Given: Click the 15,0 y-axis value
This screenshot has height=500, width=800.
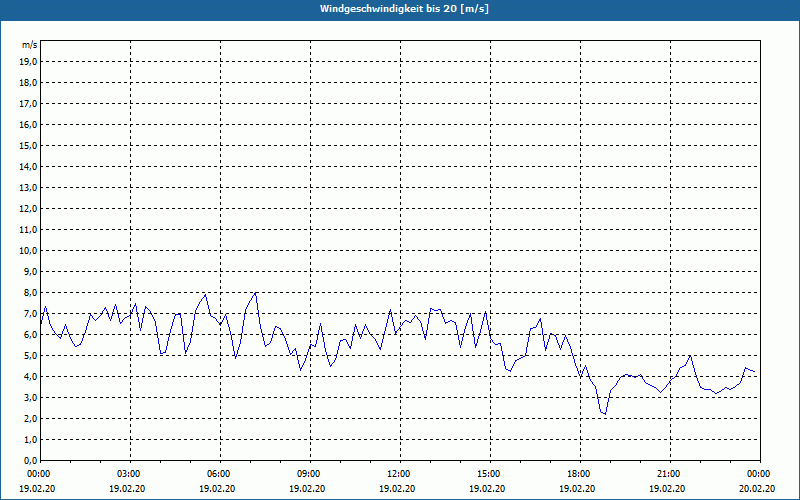Looking at the screenshot, I should pyautogui.click(x=28, y=145).
